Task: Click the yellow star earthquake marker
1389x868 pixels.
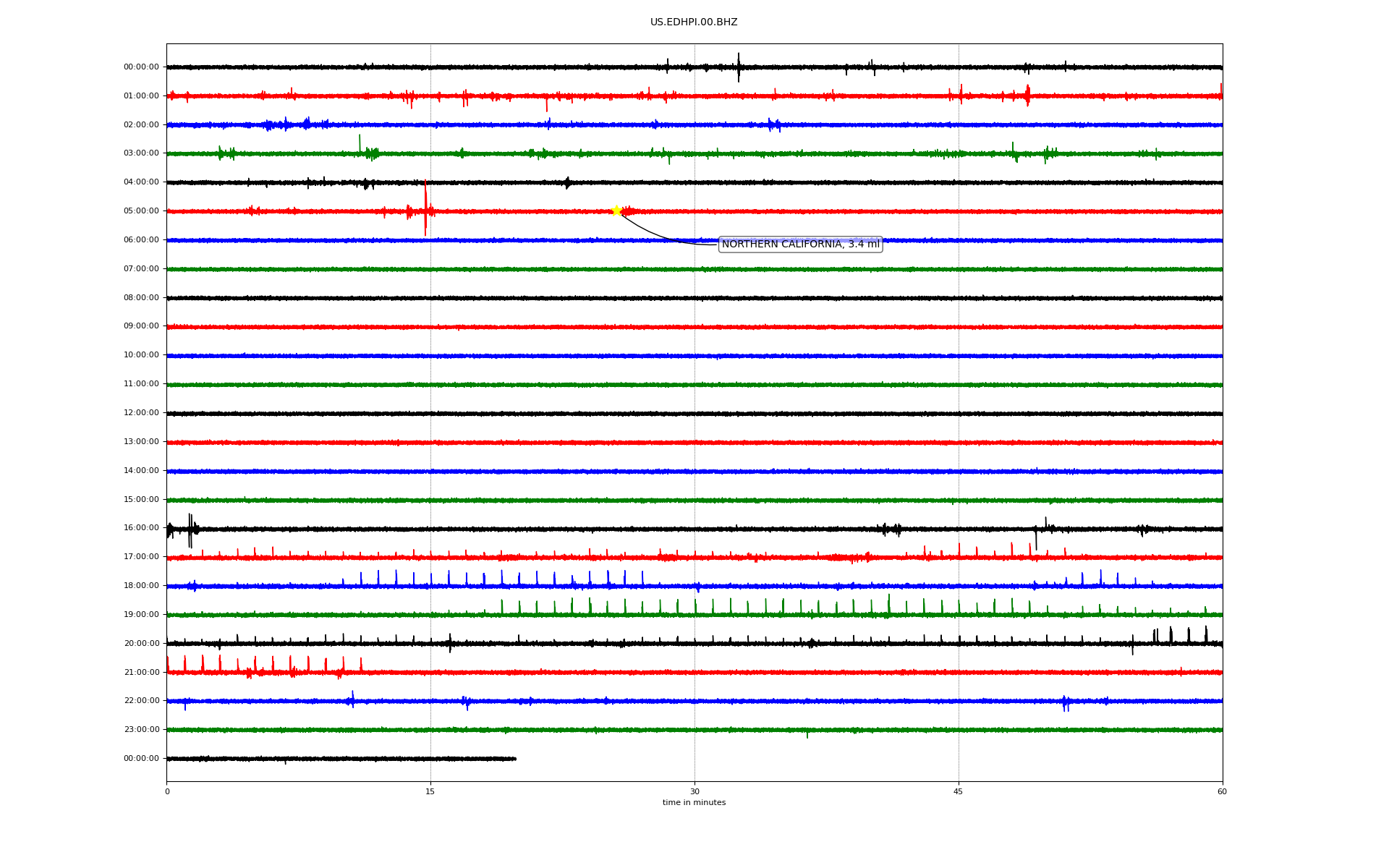Action: click(x=616, y=210)
